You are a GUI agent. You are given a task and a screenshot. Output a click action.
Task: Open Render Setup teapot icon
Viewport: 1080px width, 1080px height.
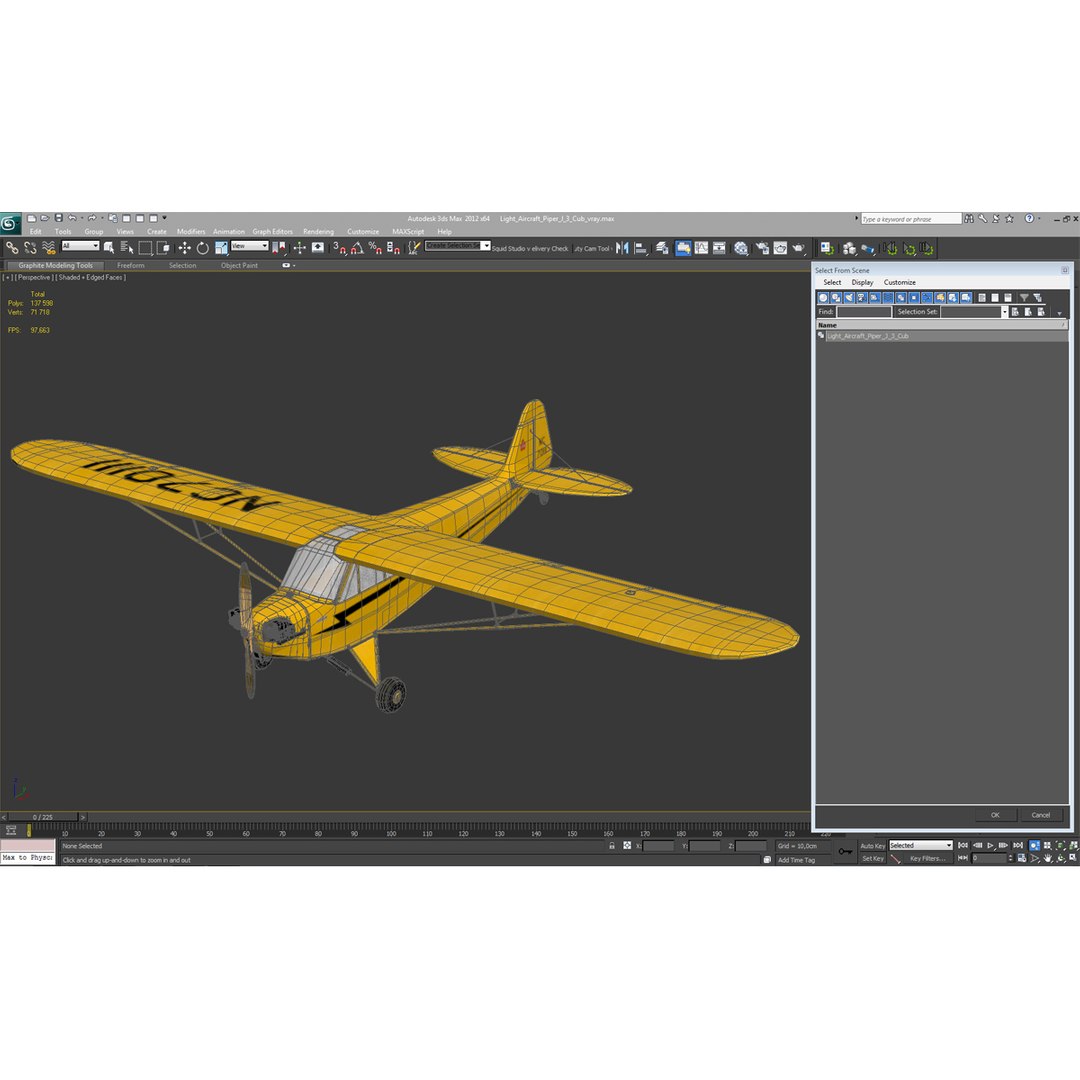click(762, 248)
